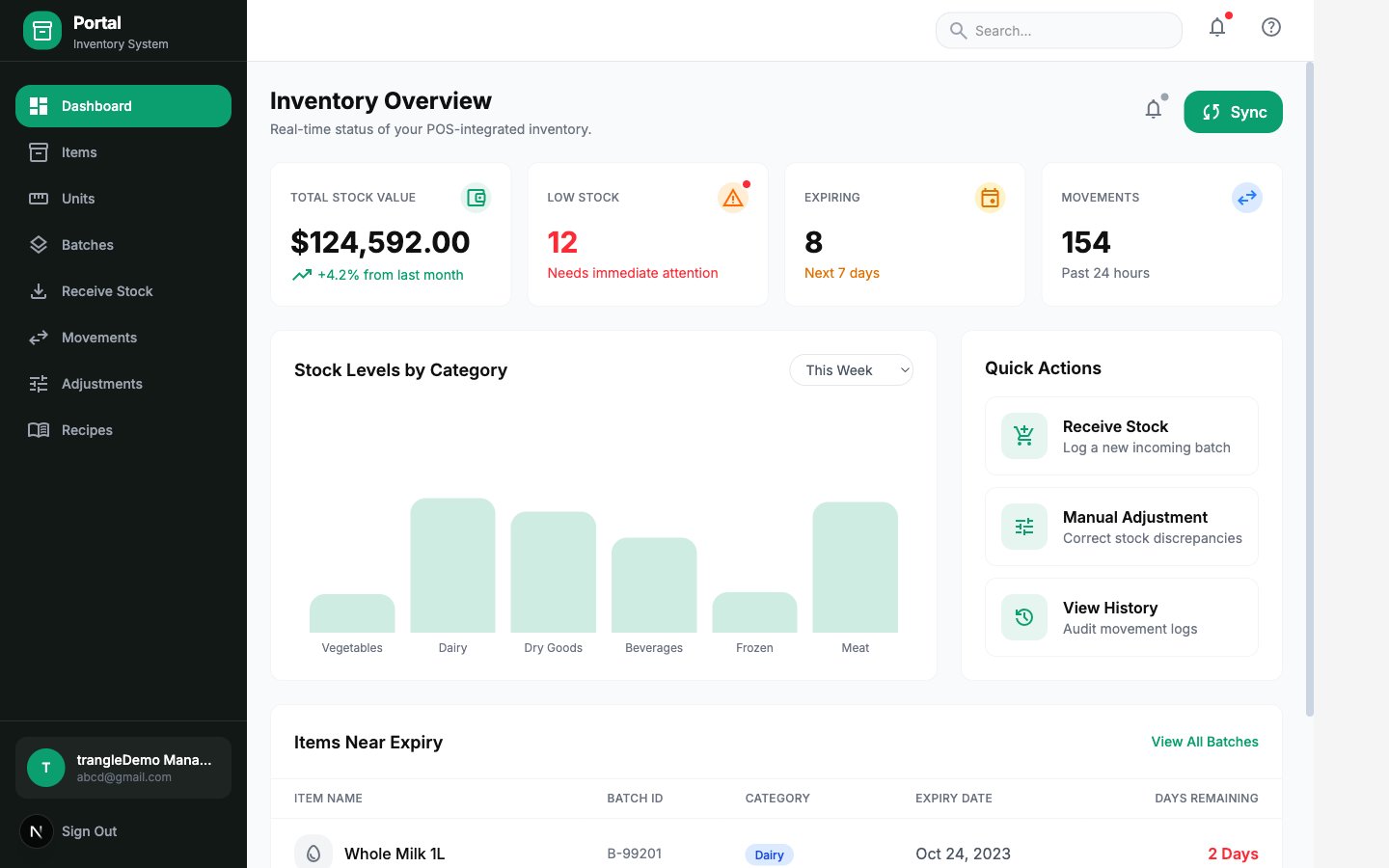Image resolution: width=1389 pixels, height=868 pixels.
Task: Open Movements in sidebar
Action: tap(123, 338)
